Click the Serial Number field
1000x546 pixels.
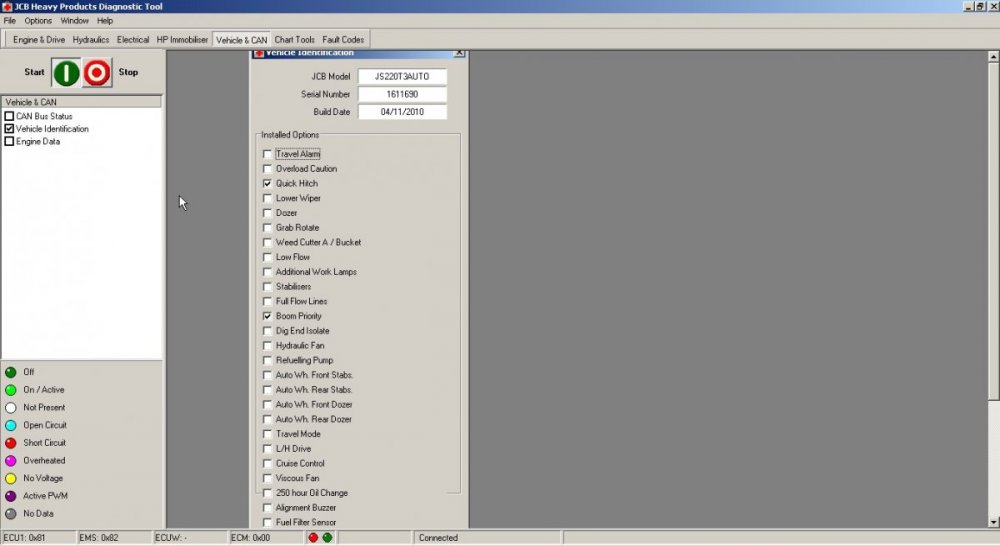(x=402, y=94)
